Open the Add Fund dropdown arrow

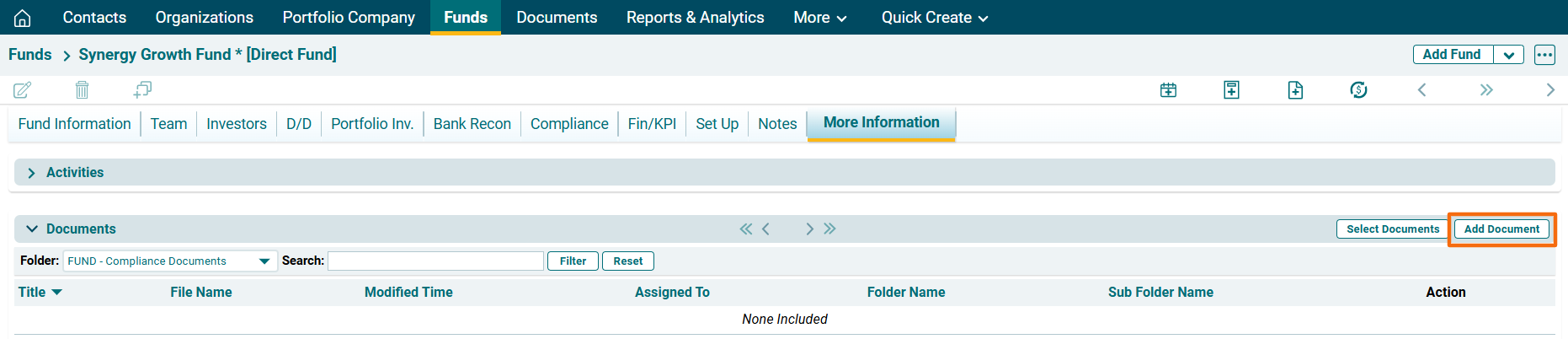pyautogui.click(x=1508, y=55)
